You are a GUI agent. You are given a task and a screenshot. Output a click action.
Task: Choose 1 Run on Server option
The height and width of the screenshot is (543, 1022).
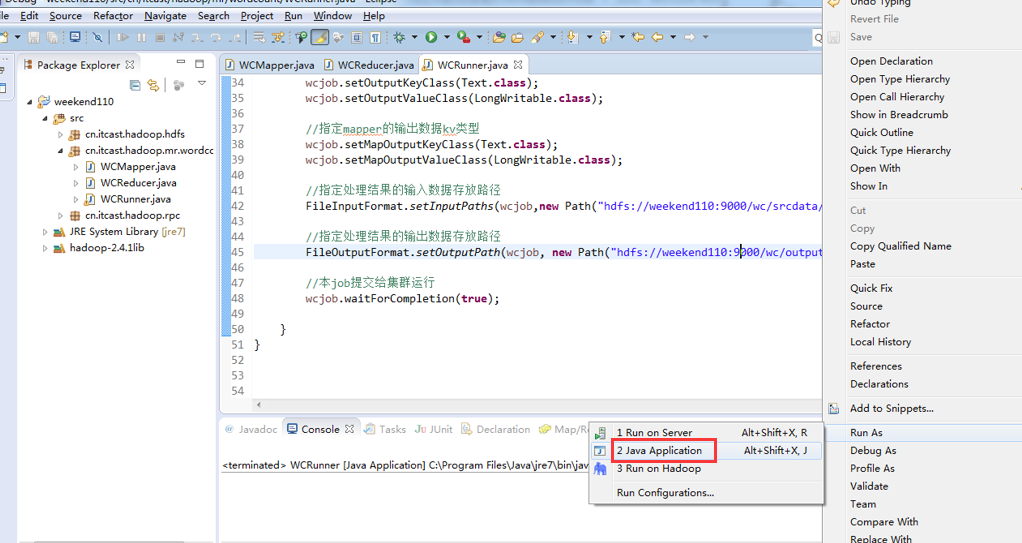tap(707, 432)
